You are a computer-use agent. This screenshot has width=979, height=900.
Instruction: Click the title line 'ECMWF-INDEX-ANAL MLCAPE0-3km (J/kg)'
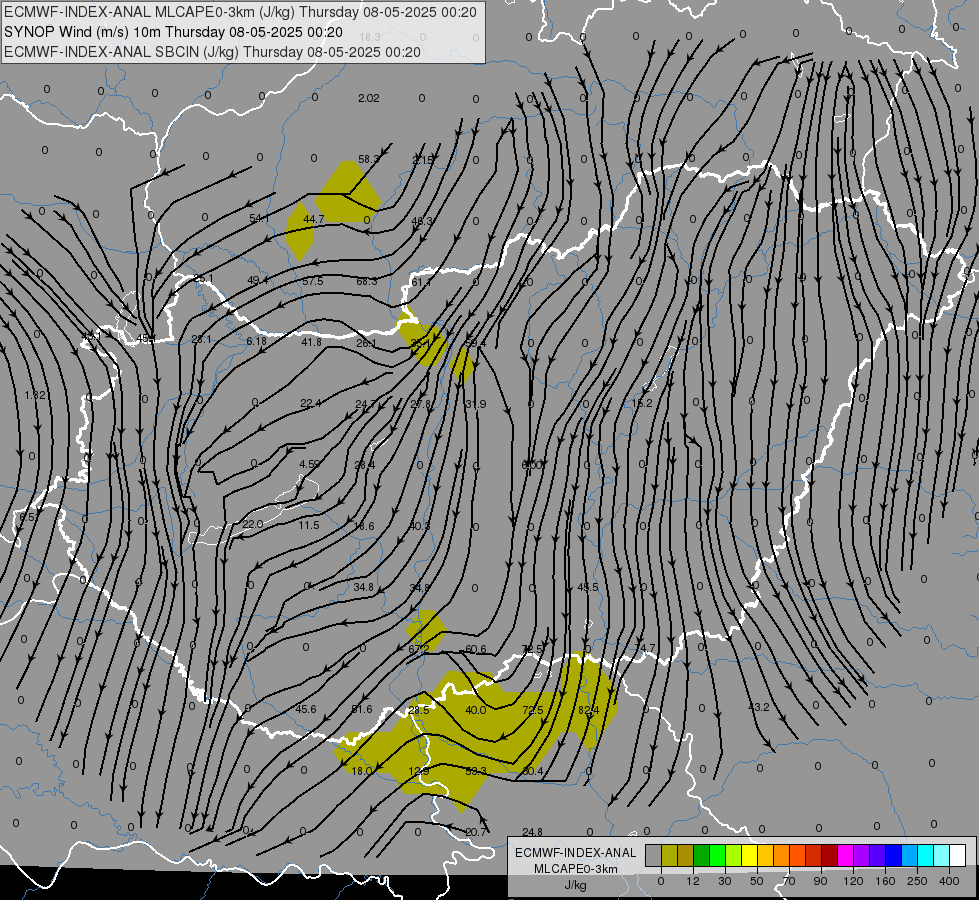[240, 12]
